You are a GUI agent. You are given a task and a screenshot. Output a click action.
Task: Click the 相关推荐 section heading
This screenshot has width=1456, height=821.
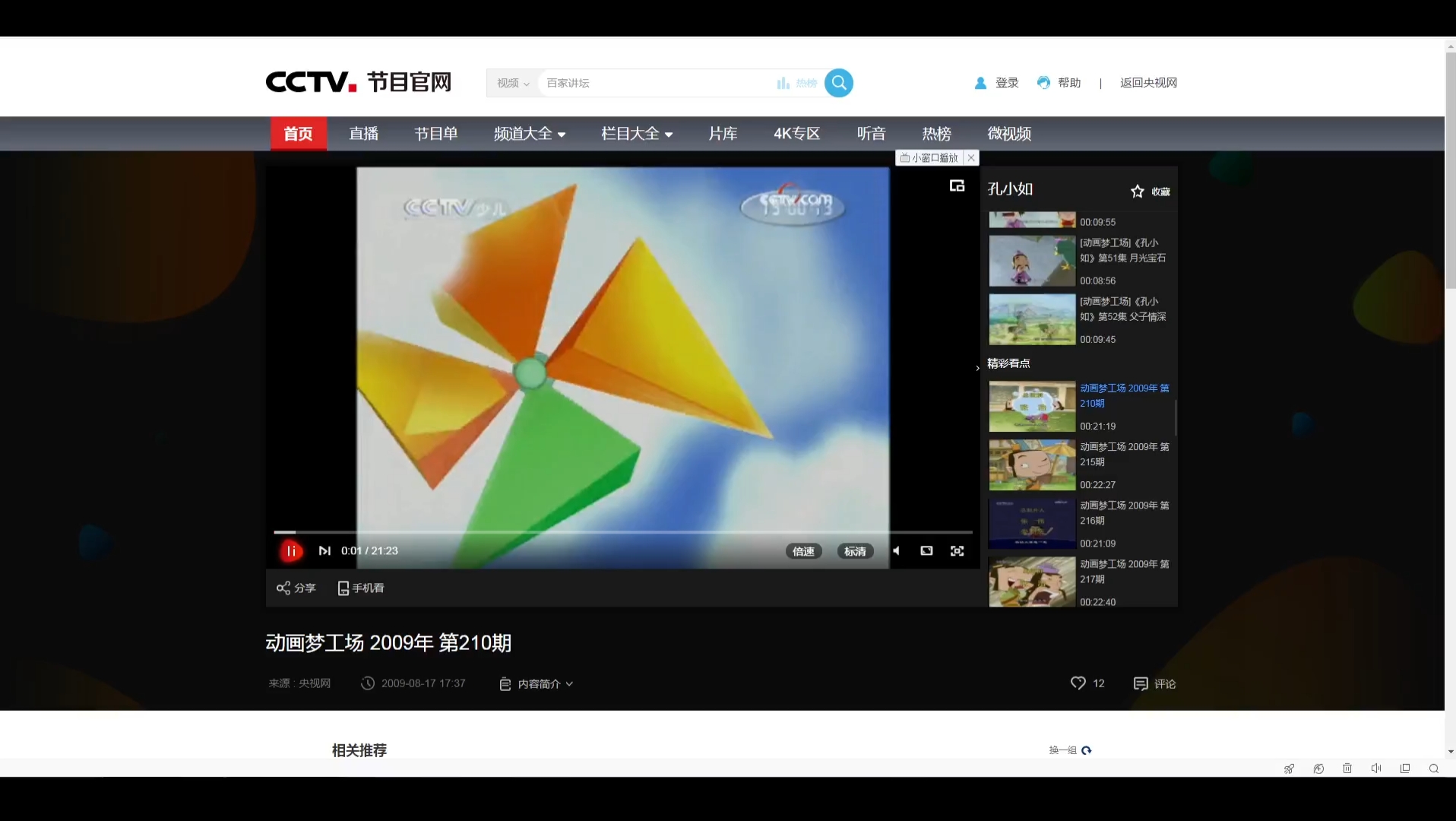click(x=359, y=750)
